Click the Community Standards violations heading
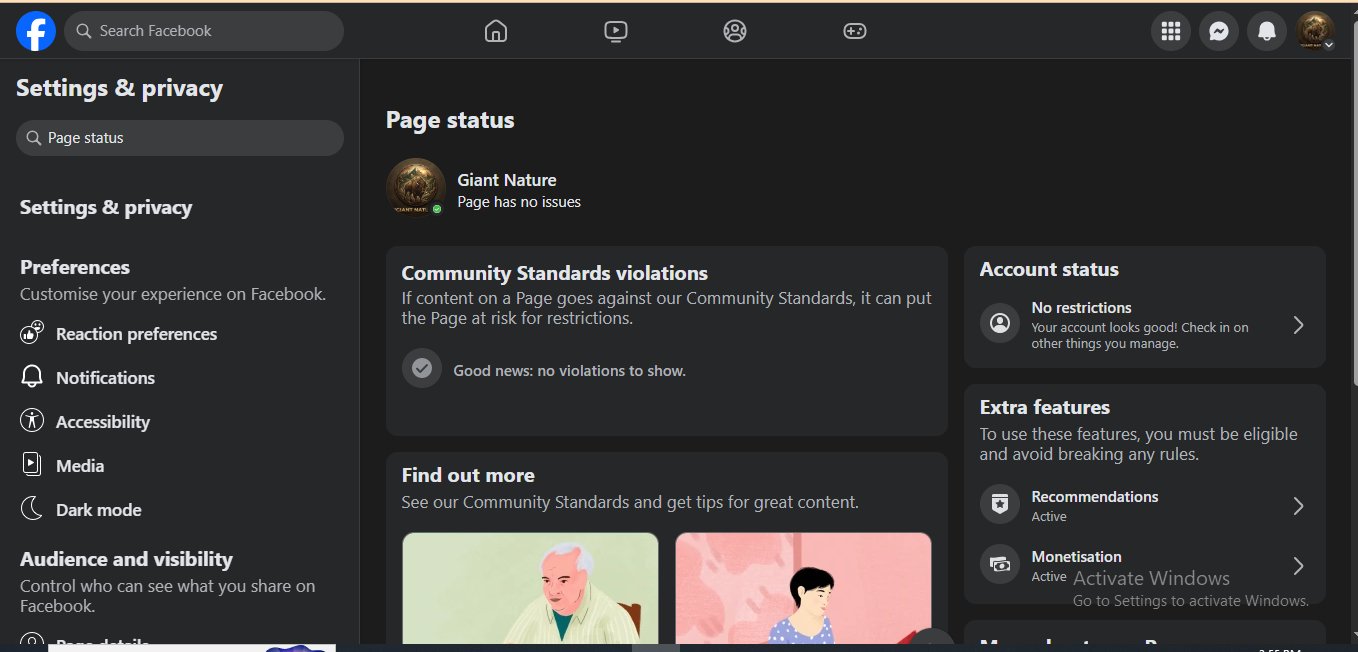Viewport: 1358px width, 652px height. click(x=554, y=273)
